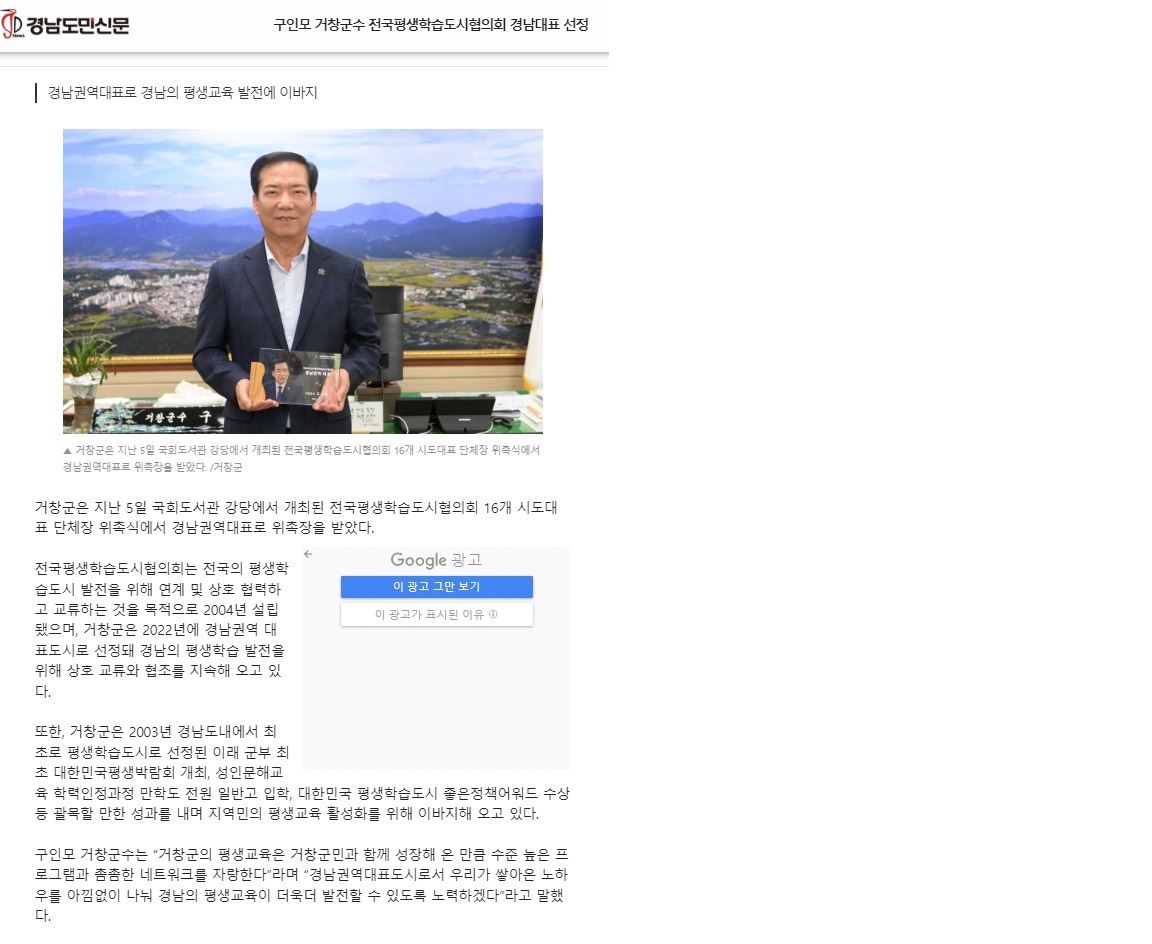Click the photo caption starting 거창군은 지난 5일

(x=302, y=458)
